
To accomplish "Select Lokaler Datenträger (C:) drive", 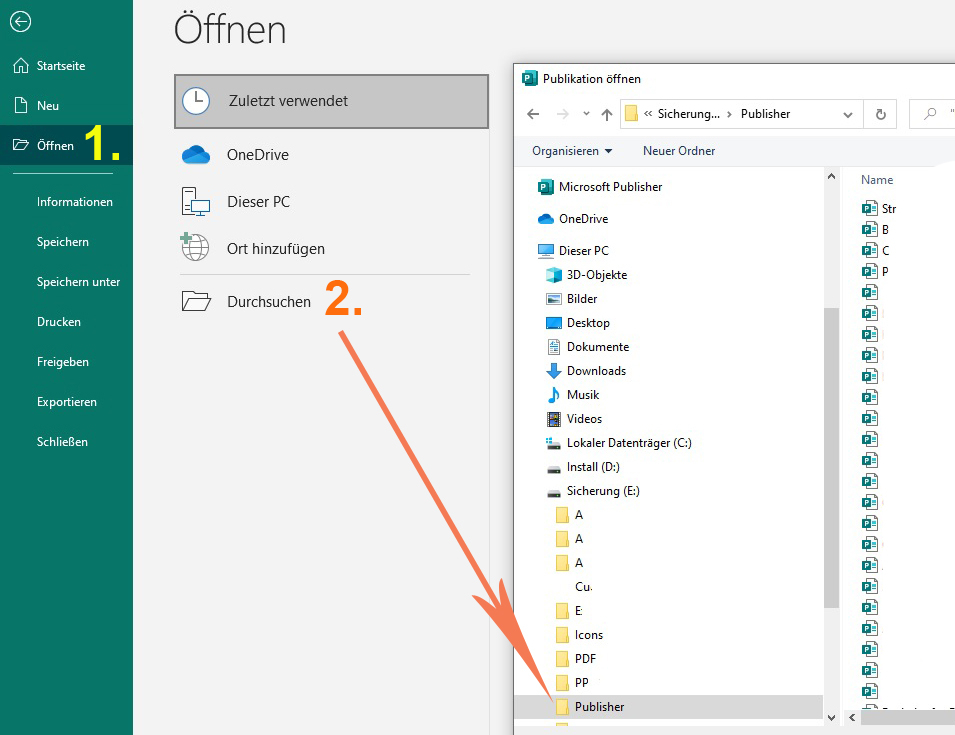I will [x=619, y=443].
